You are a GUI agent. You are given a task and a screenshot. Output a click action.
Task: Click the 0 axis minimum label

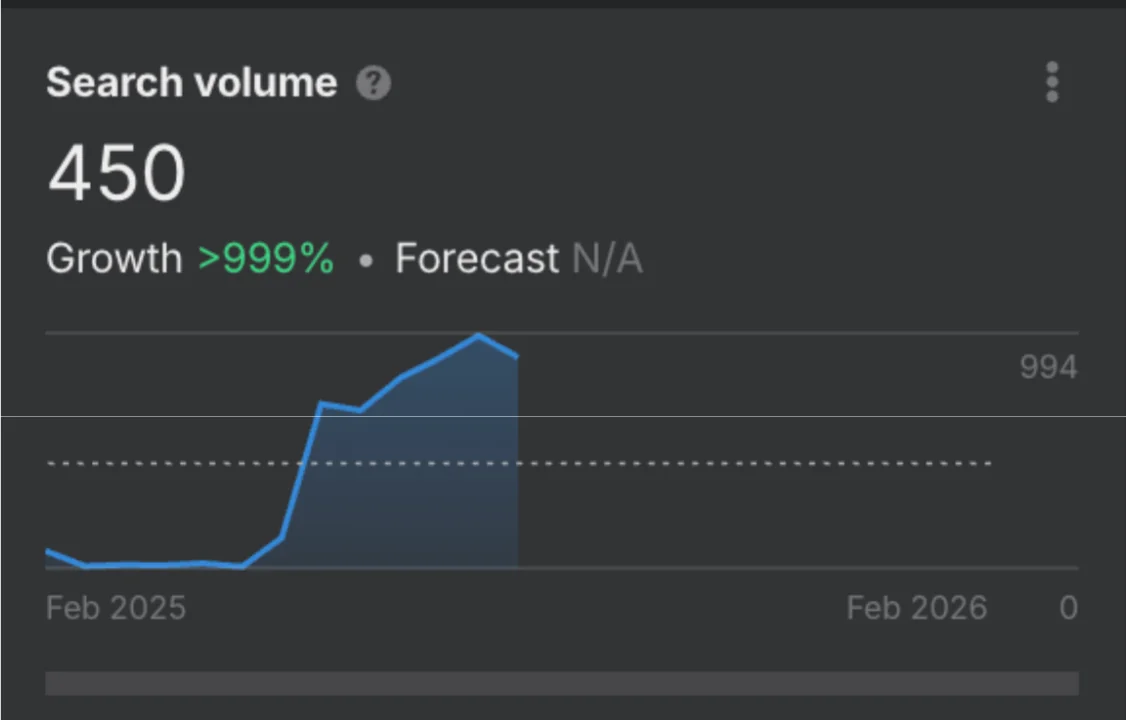[x=1068, y=608]
